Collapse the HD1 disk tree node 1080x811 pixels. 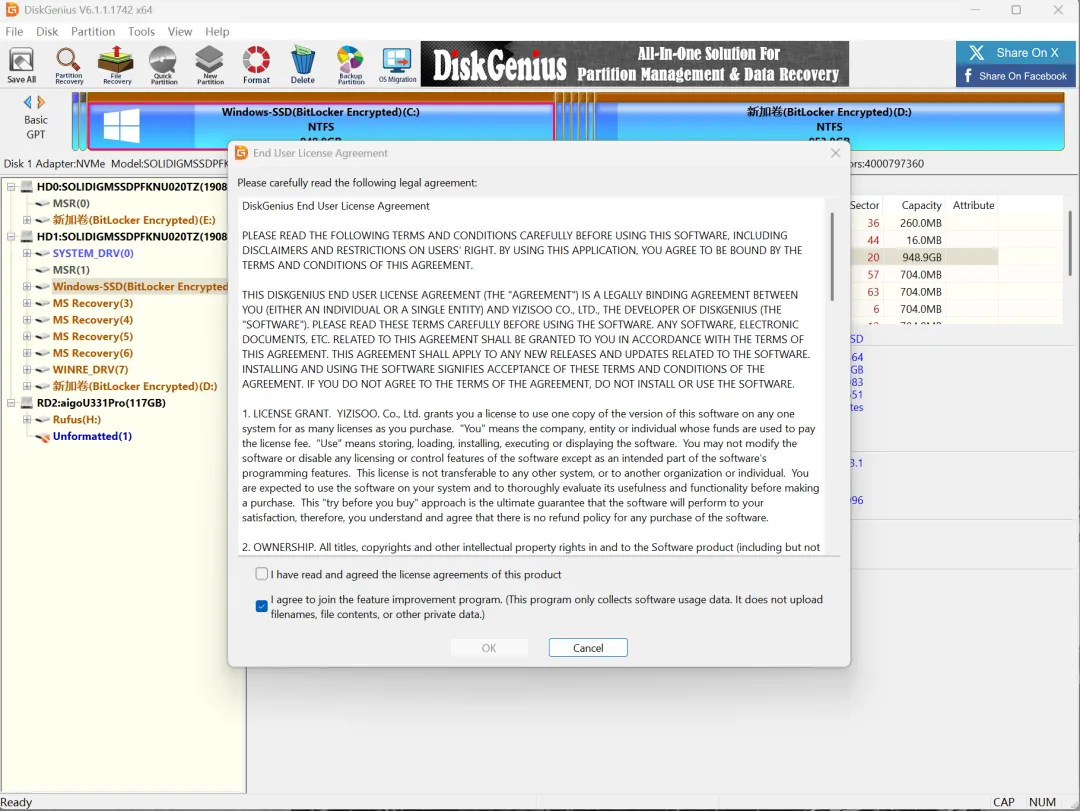11,236
